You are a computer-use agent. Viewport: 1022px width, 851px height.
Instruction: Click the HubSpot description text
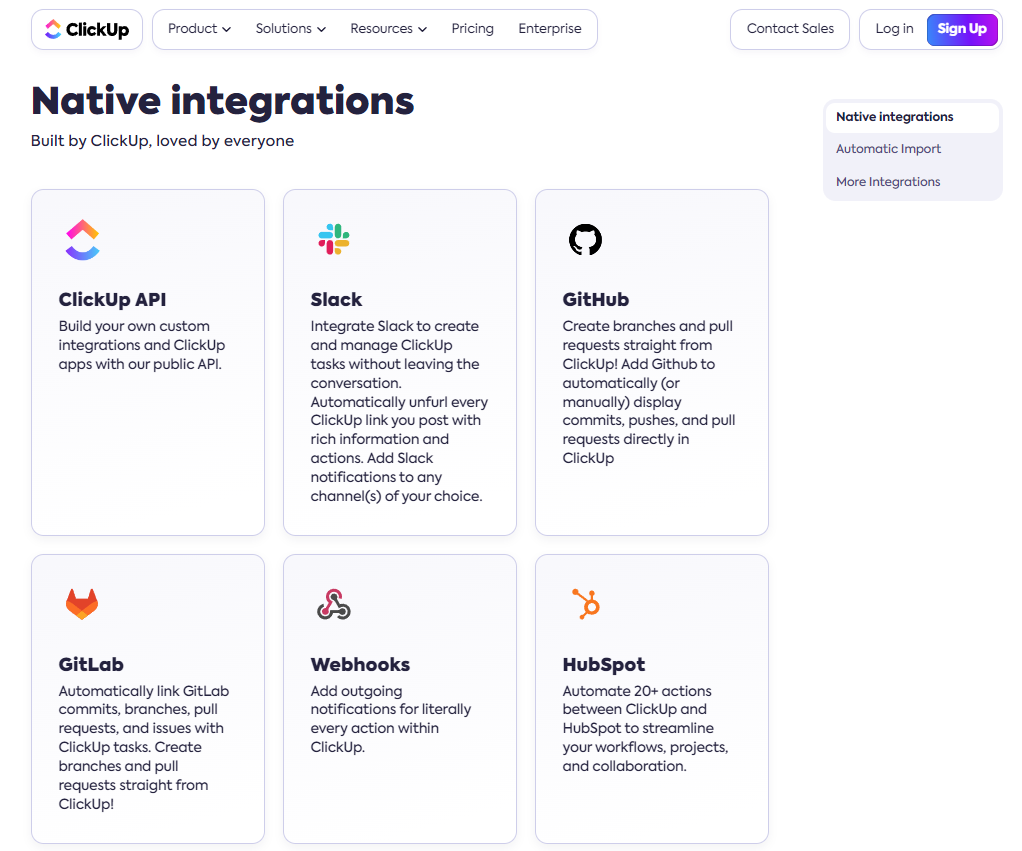click(x=645, y=728)
